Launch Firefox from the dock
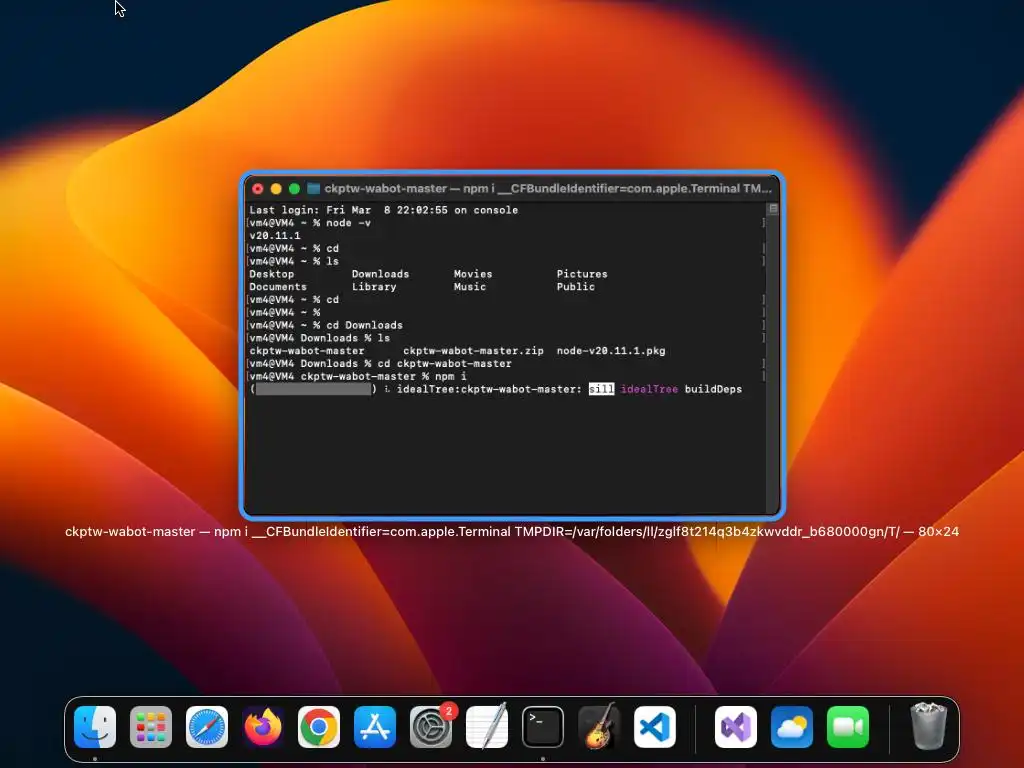1024x768 pixels. [263, 727]
